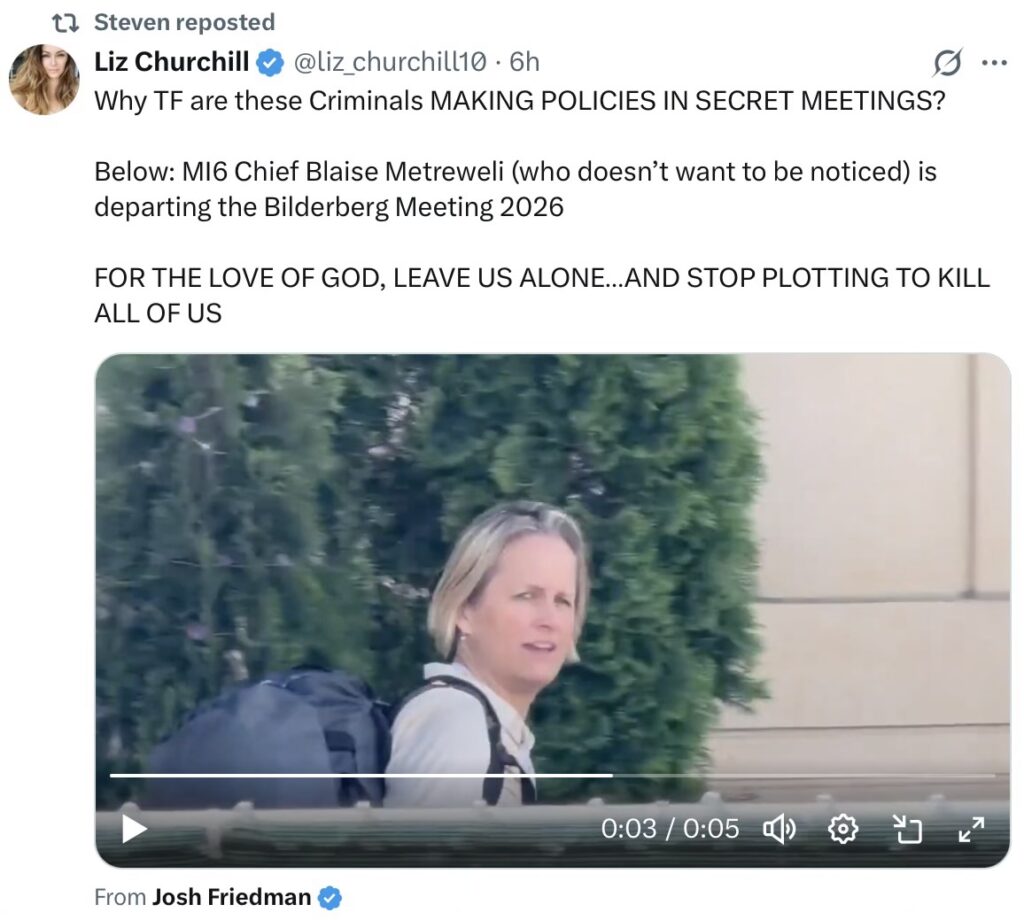Screen dimensions: 1024x920
Task: Open the Josh Friedman source link
Action: (231, 897)
